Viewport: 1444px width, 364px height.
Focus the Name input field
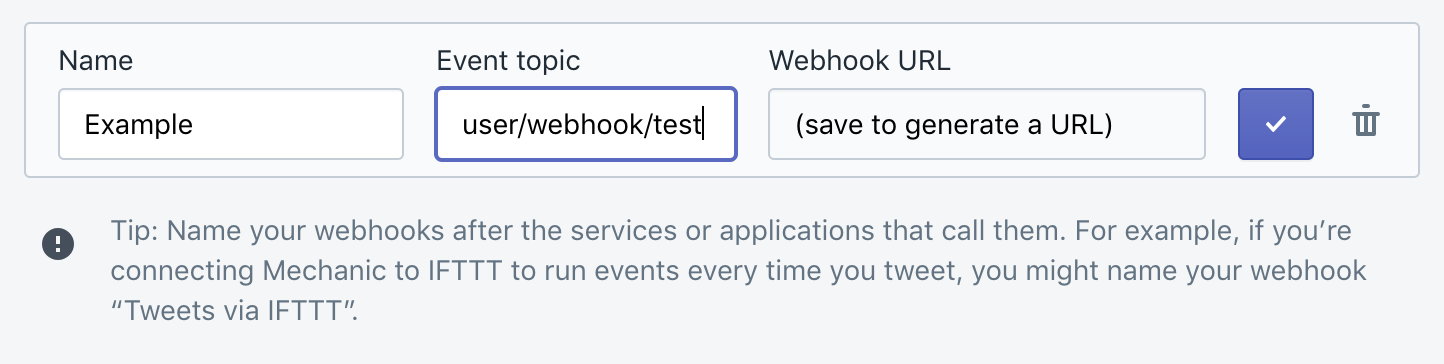(231, 124)
